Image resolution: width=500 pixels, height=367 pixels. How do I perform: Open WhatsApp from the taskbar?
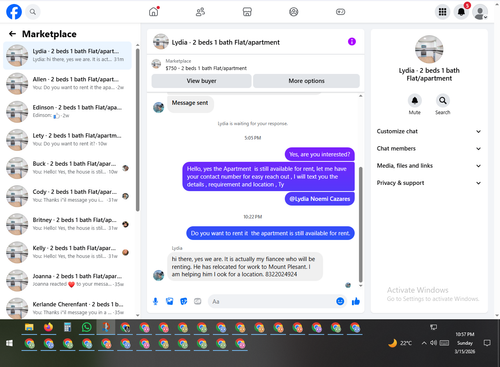click(86, 328)
